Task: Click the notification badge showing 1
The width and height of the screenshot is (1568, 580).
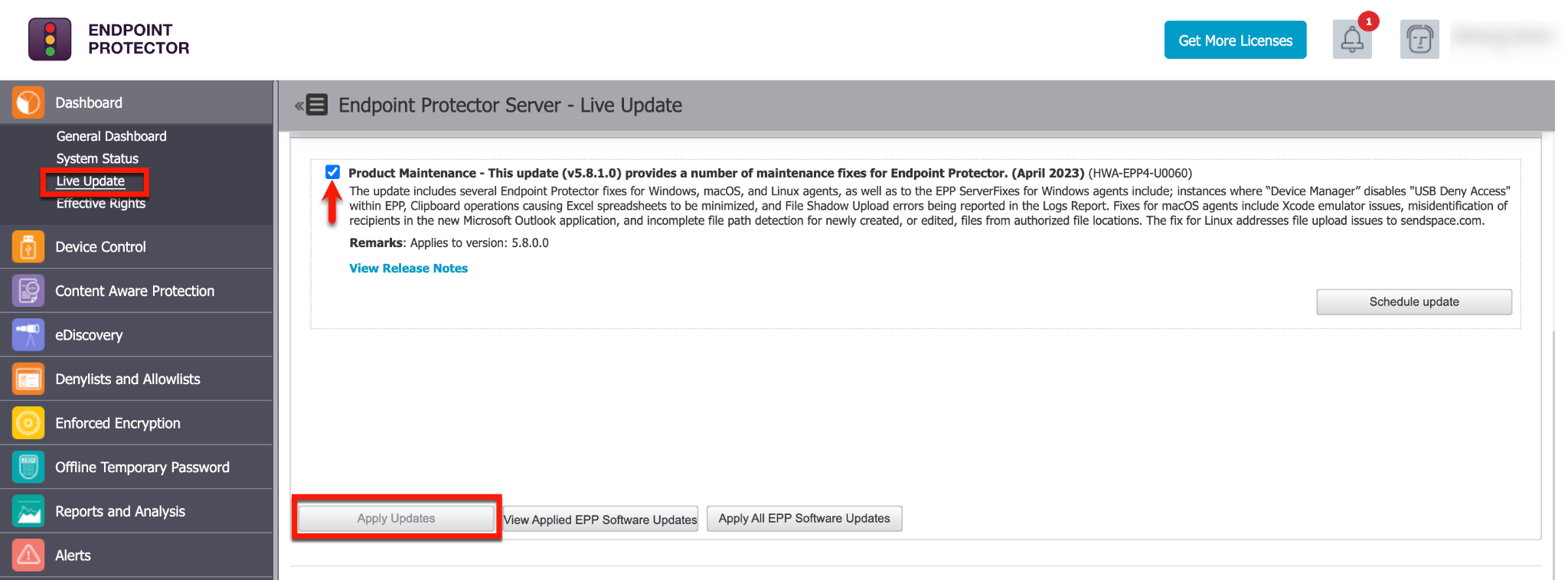Action: (x=1369, y=21)
